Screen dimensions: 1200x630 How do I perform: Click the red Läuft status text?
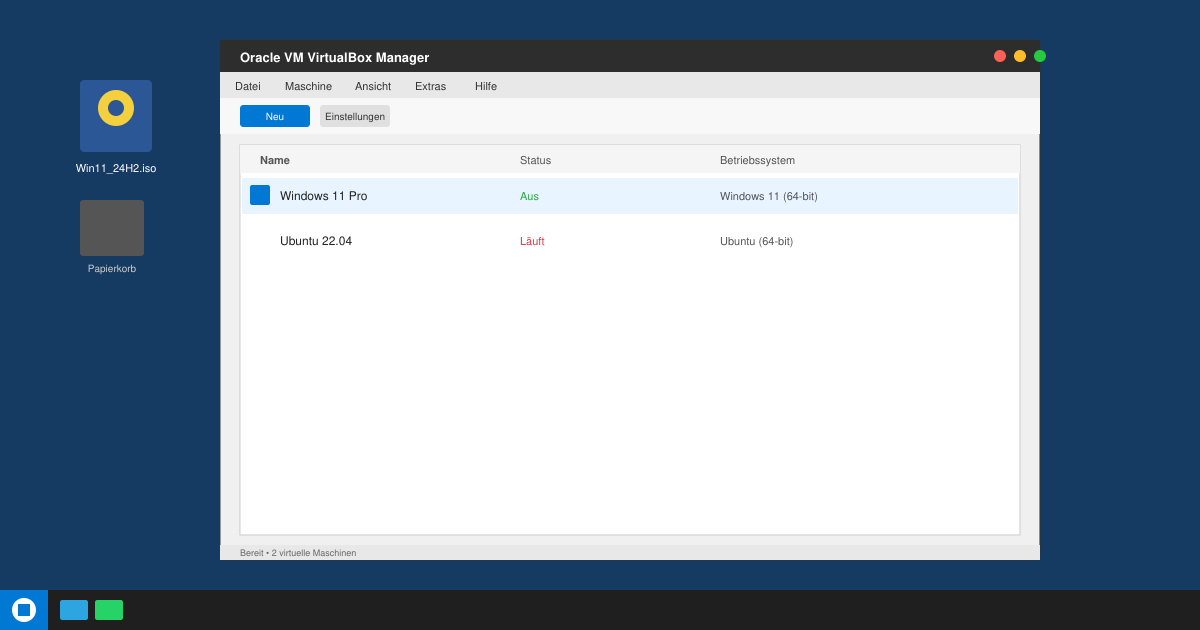[x=532, y=241]
